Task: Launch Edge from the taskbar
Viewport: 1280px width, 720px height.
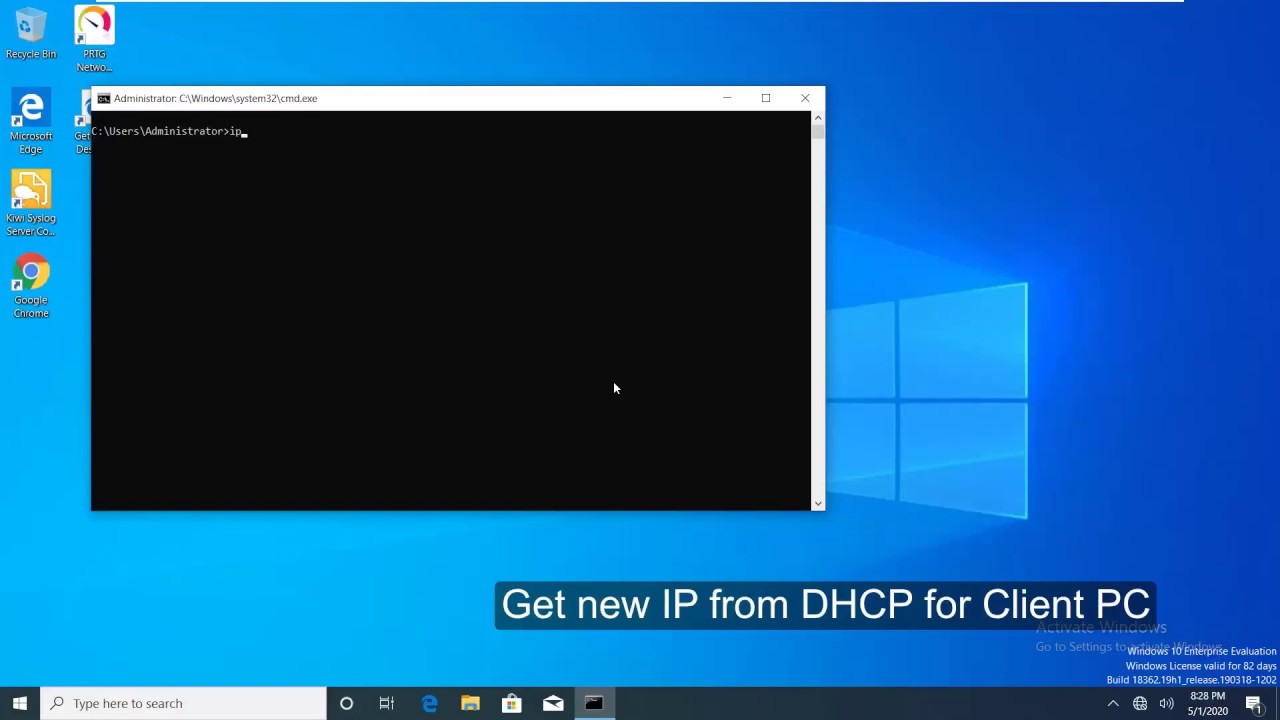Action: 429,703
